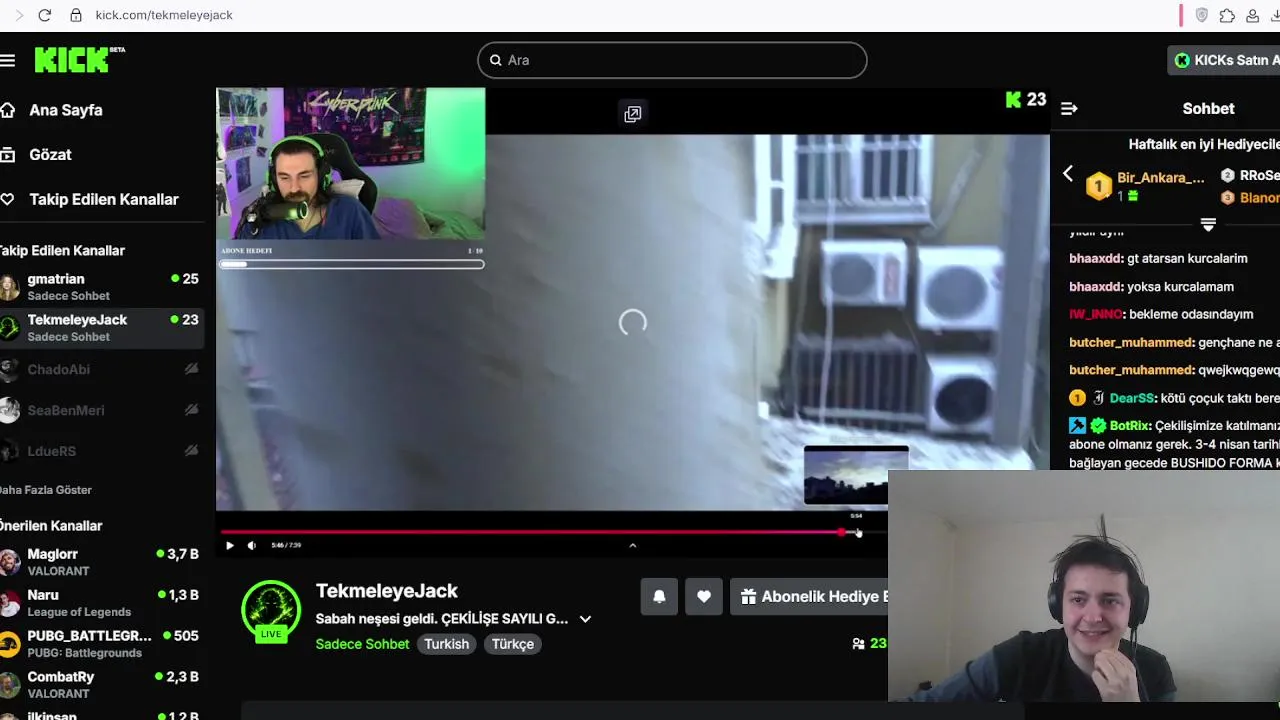Open the Sohbet chat header

1208,108
